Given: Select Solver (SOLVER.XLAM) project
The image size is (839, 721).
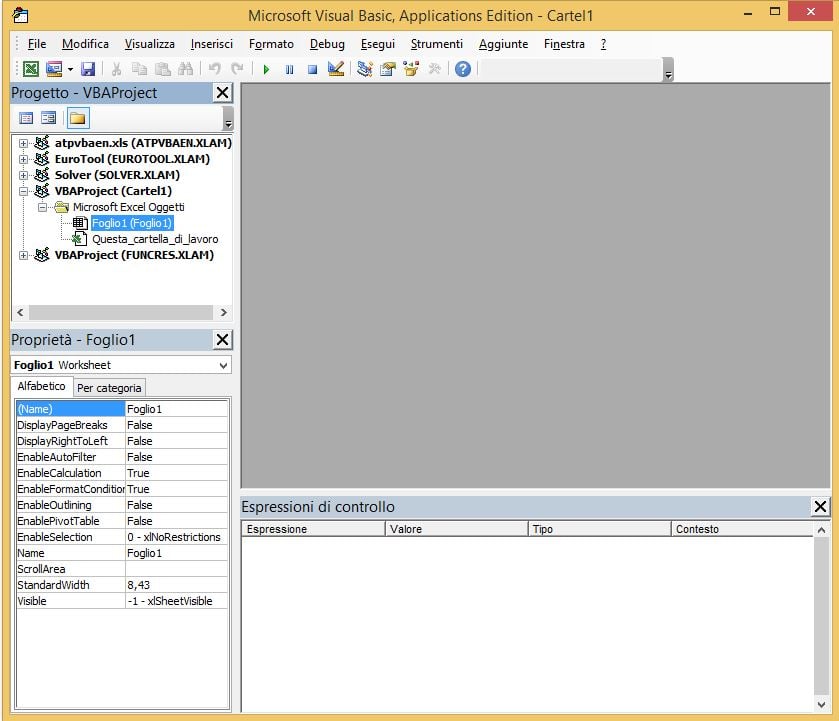Looking at the screenshot, I should point(117,175).
